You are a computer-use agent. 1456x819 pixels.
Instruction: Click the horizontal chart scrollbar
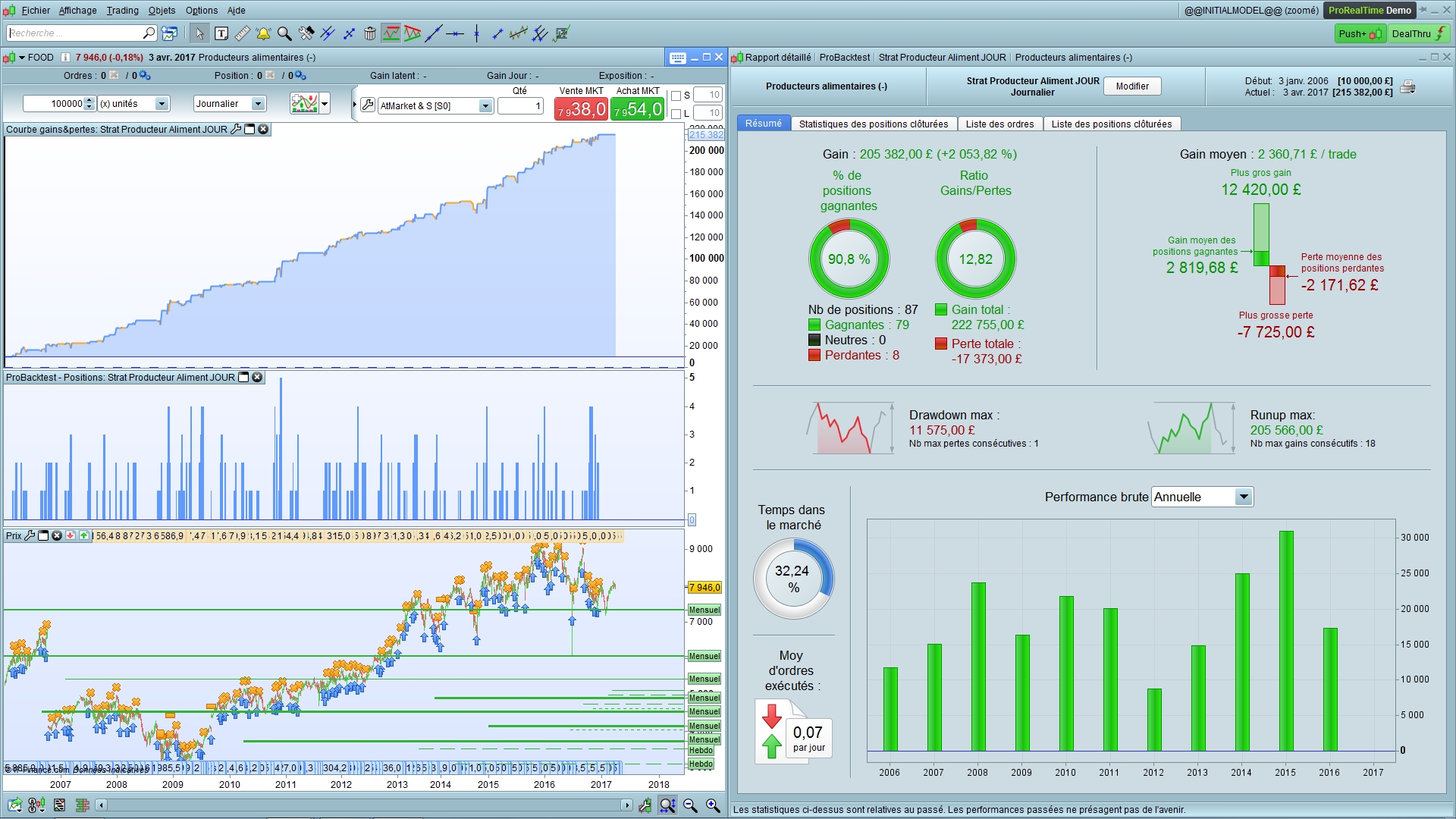(364, 805)
